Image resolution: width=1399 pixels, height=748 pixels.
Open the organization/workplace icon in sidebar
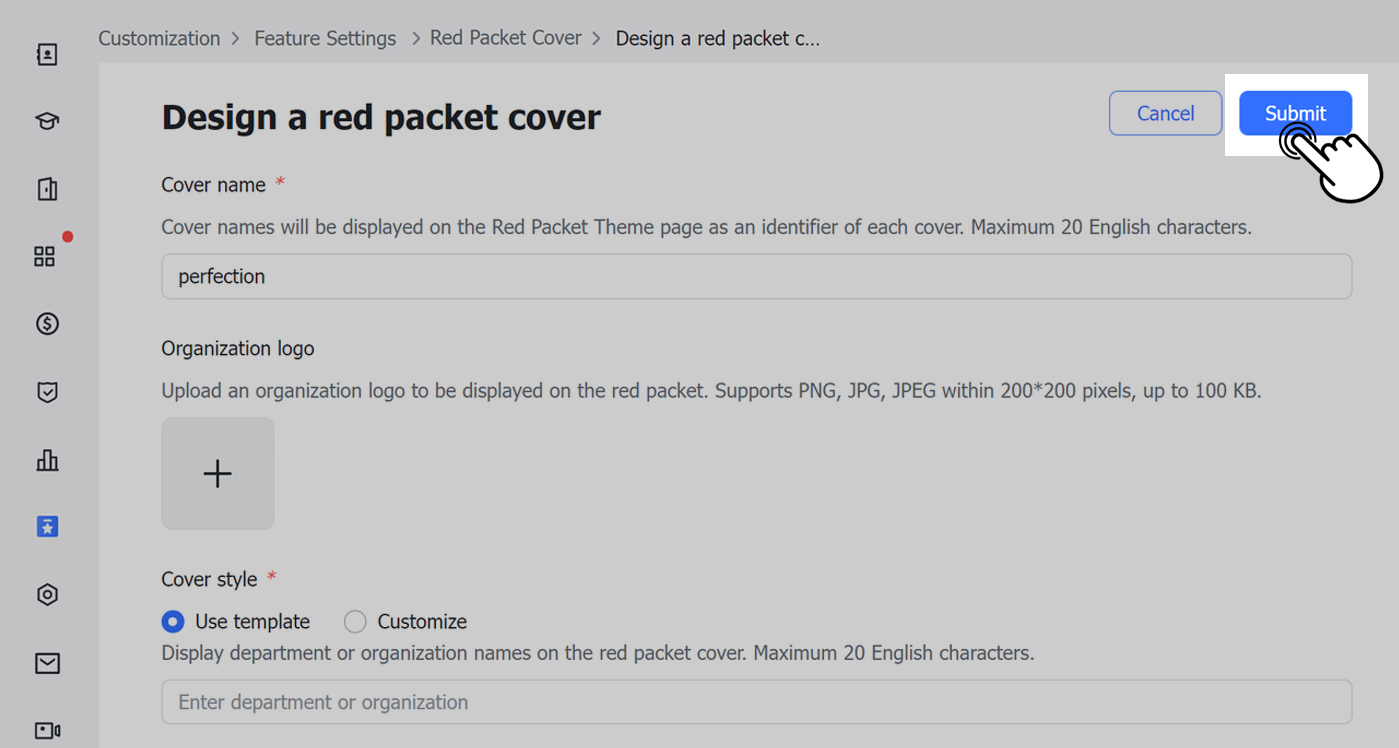coord(46,188)
